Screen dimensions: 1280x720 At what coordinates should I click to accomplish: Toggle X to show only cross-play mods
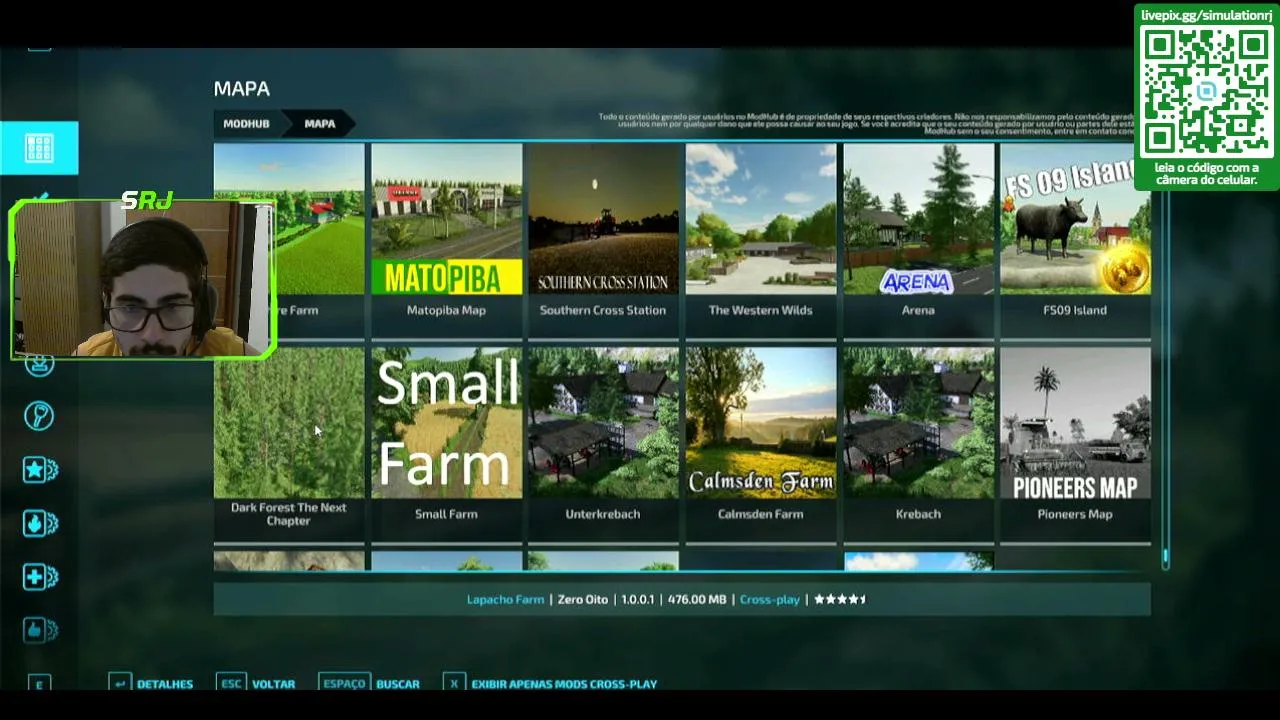pos(454,684)
